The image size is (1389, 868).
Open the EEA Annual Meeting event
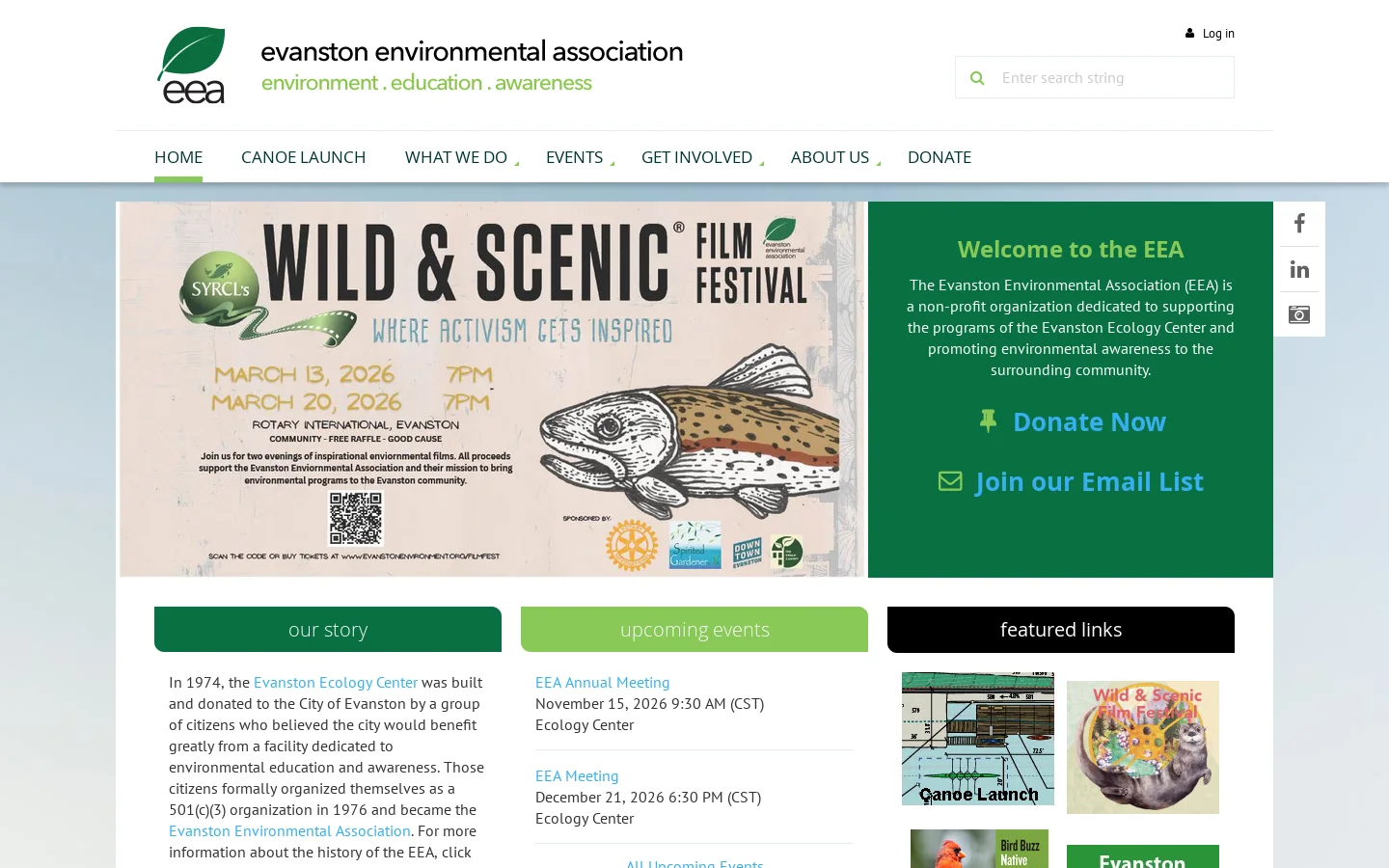click(602, 682)
